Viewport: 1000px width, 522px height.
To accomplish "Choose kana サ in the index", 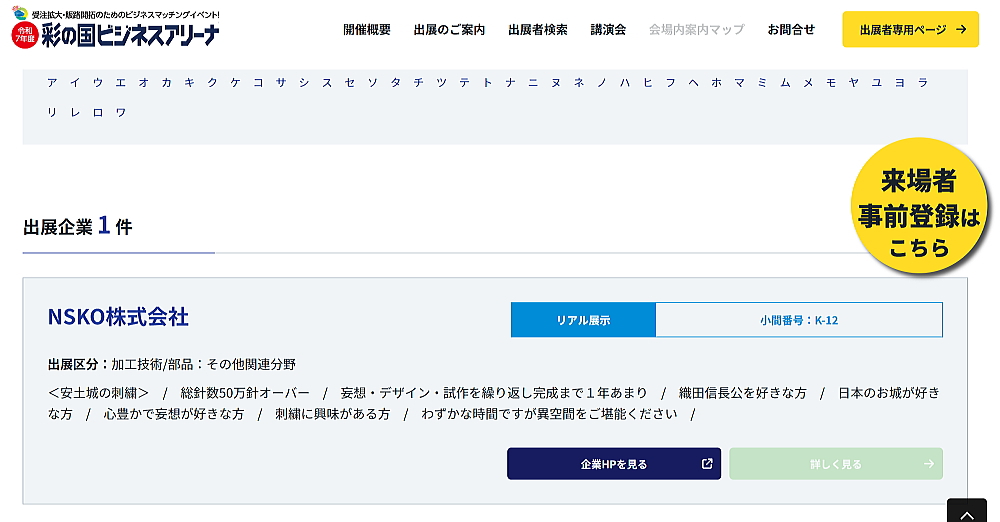I will click(x=281, y=83).
